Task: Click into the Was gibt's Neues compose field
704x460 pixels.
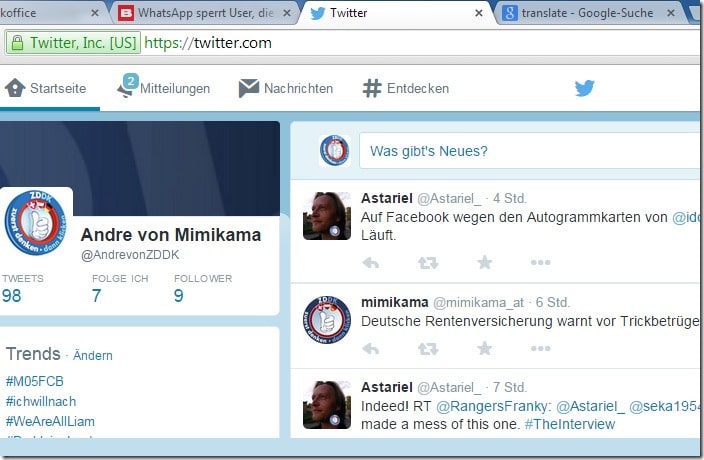Action: click(x=530, y=151)
